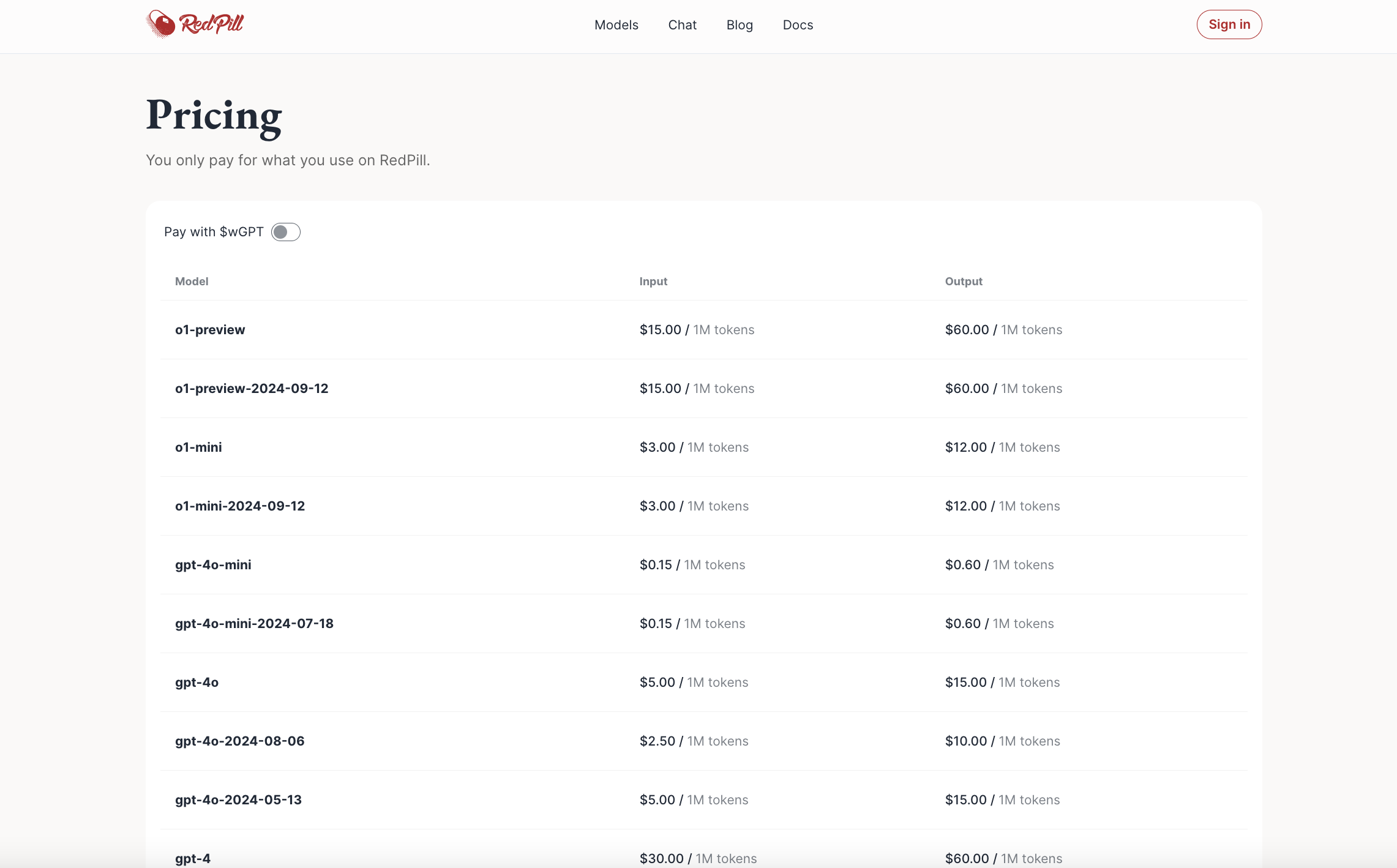Select the o1-mini model name

(x=198, y=447)
